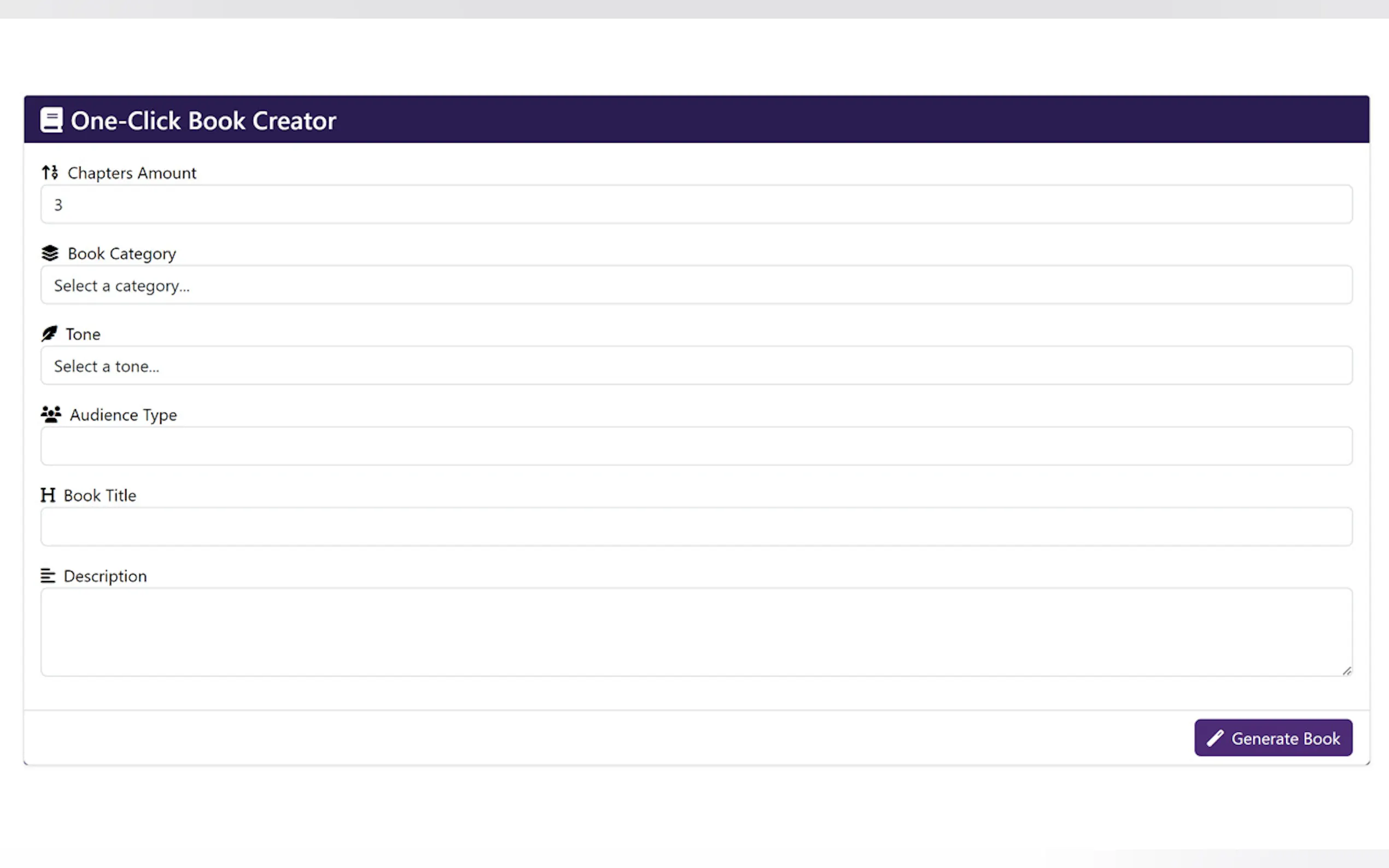
Task: Click the One-Click Book Creator title
Action: point(203,121)
